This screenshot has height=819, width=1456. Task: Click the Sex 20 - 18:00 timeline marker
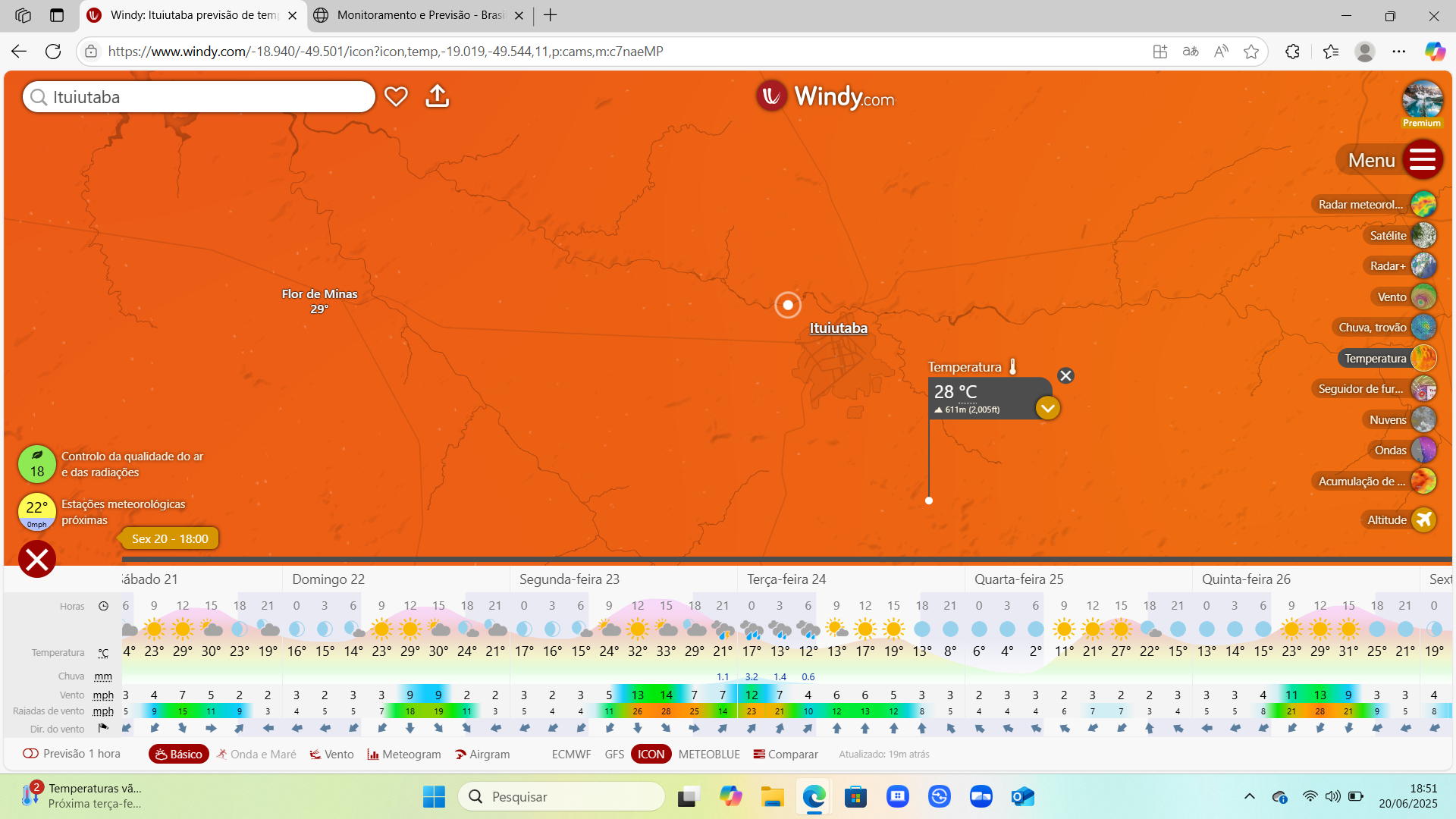point(170,538)
